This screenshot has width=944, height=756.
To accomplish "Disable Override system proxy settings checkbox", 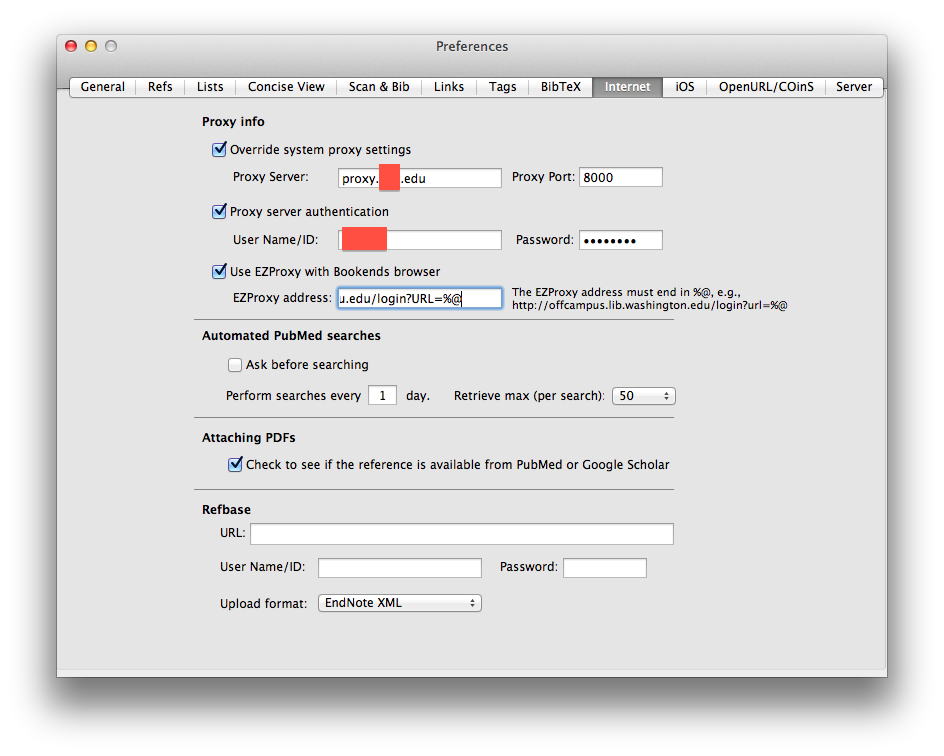I will (x=220, y=150).
